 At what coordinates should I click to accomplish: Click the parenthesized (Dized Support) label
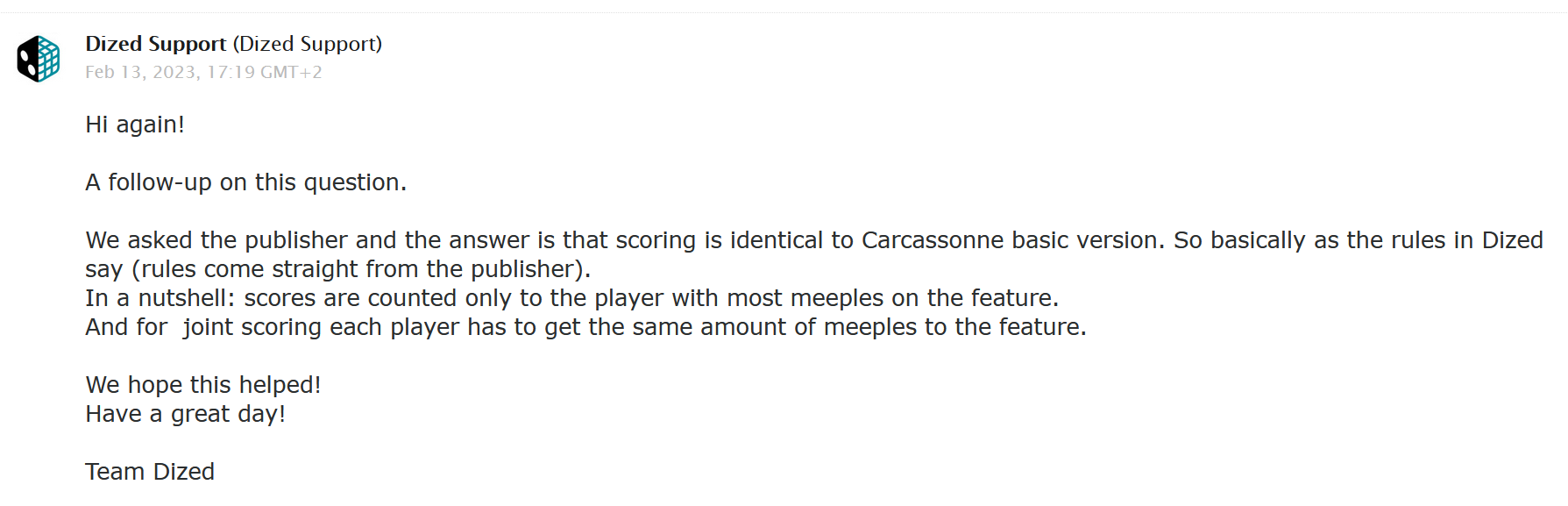(x=307, y=44)
